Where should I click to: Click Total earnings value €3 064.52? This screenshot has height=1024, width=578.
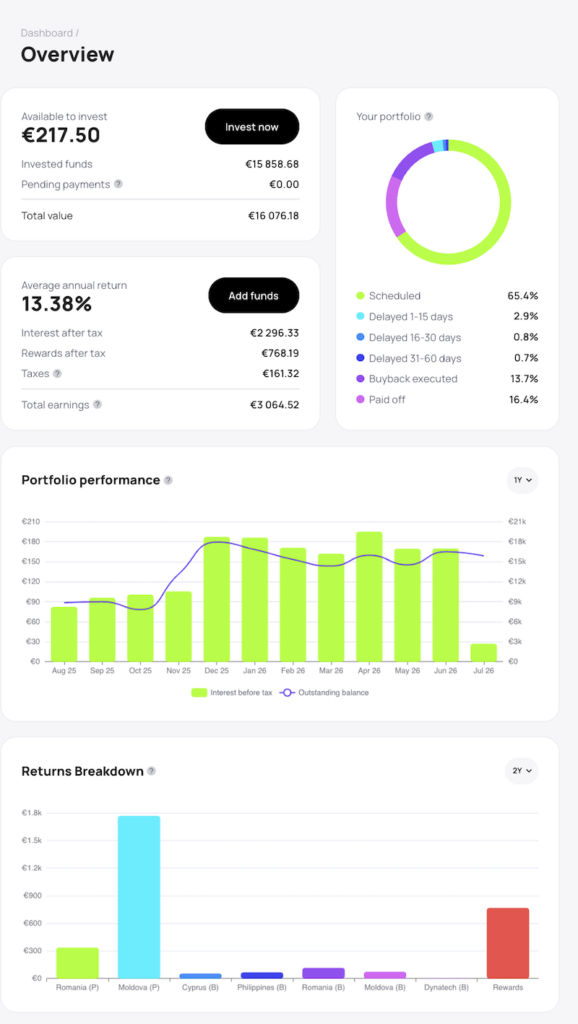pyautogui.click(x=274, y=405)
